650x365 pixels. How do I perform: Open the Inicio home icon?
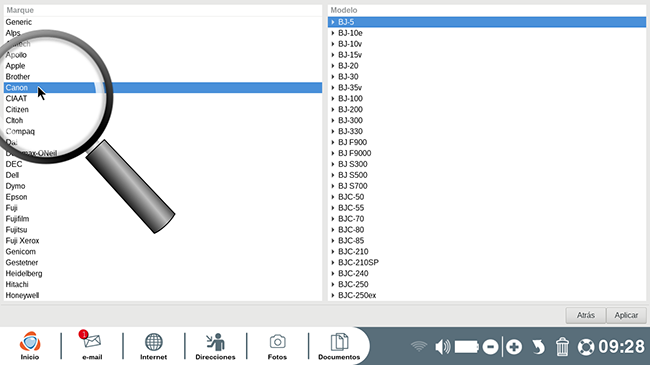tap(30, 342)
